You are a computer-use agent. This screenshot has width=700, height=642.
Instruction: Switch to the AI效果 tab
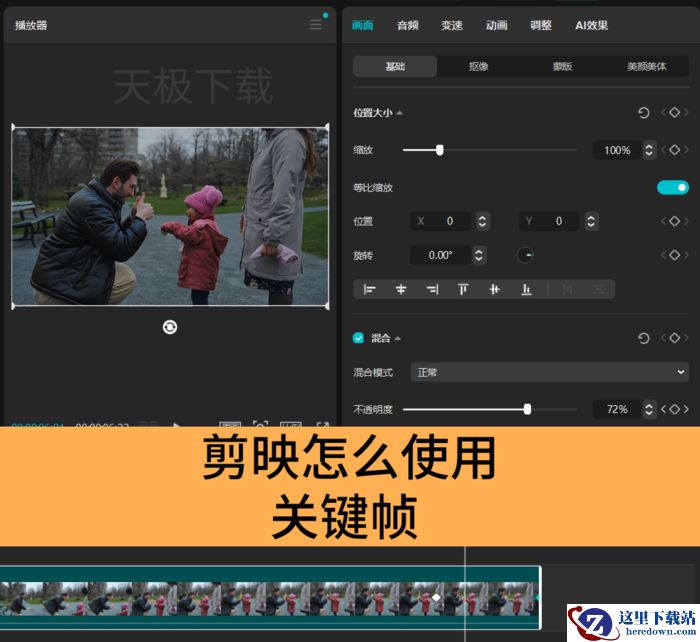click(x=592, y=25)
